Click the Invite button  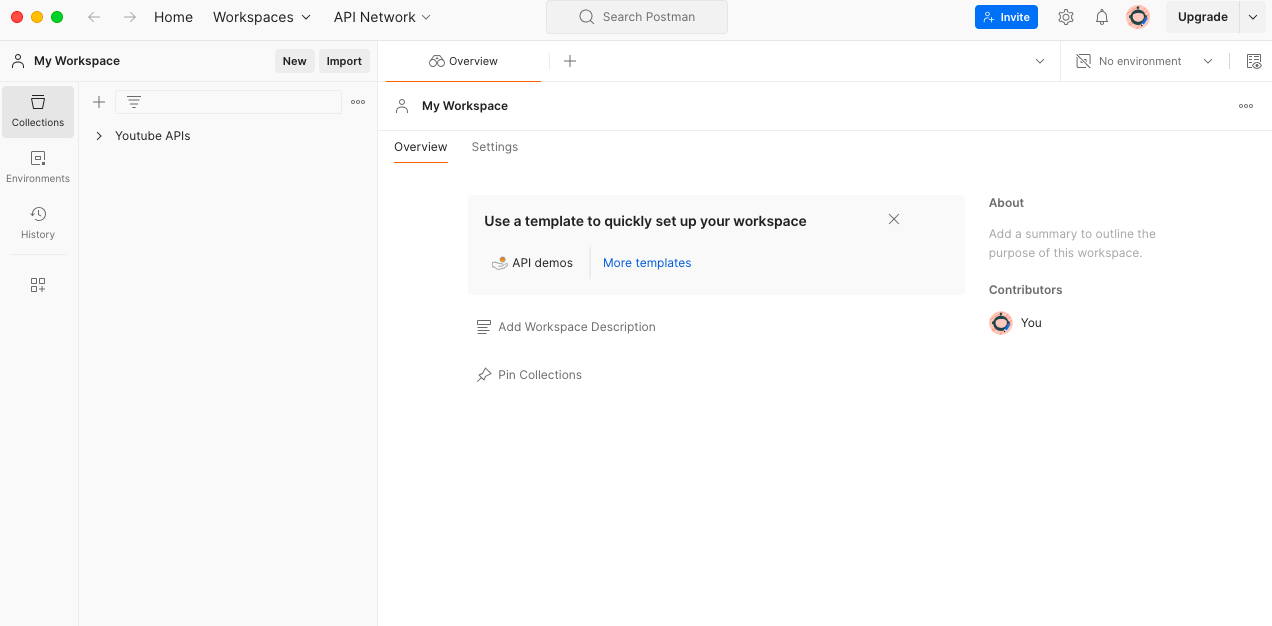coord(1006,17)
